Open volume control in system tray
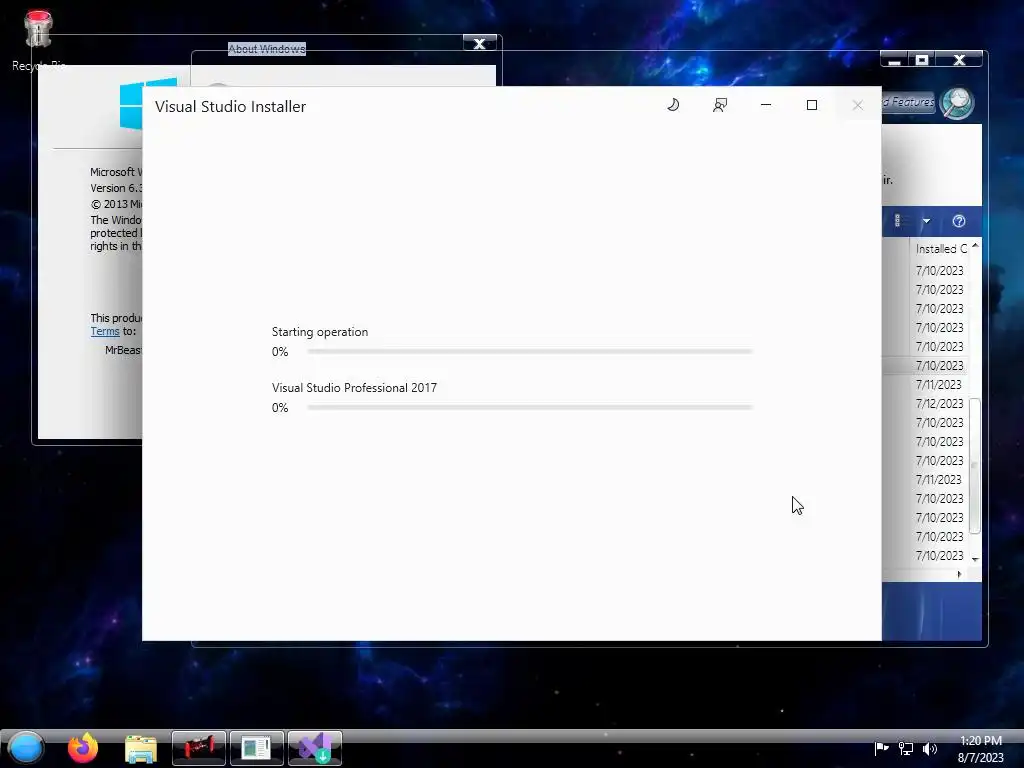Viewport: 1024px width, 768px height. pos(930,748)
